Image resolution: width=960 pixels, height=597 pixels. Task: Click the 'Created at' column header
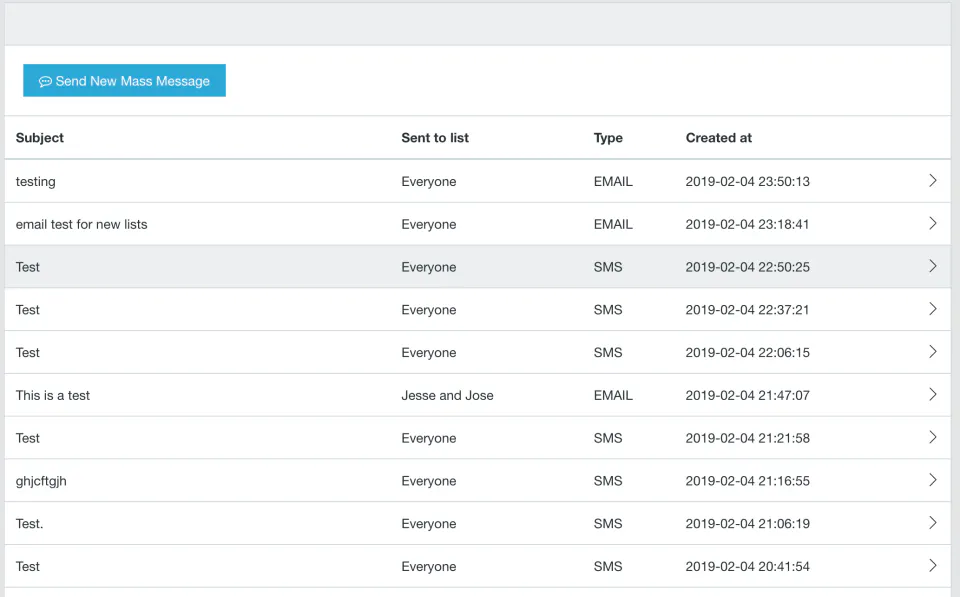pyautogui.click(x=718, y=137)
